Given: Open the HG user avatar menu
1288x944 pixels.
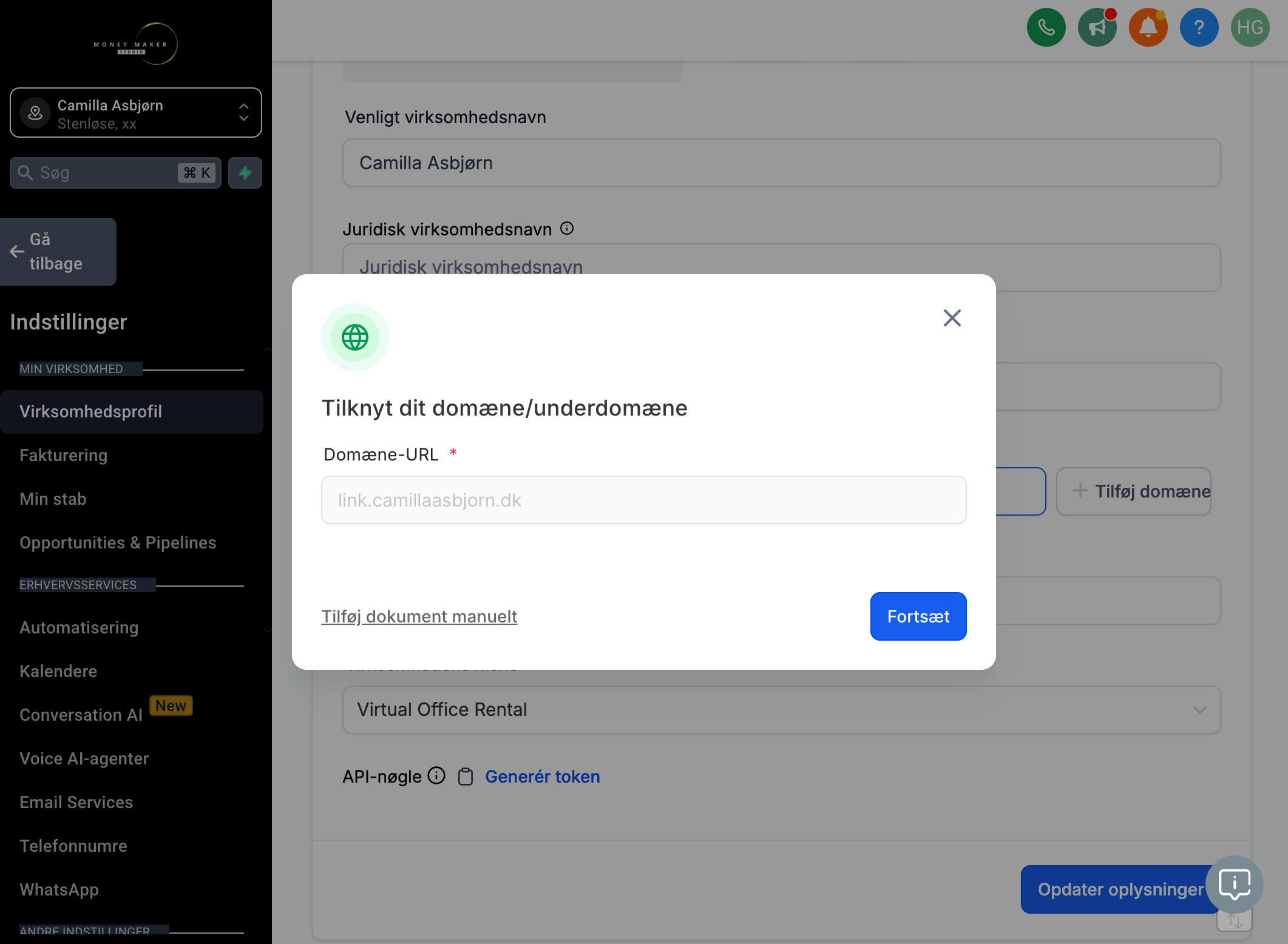Looking at the screenshot, I should 1250,27.
